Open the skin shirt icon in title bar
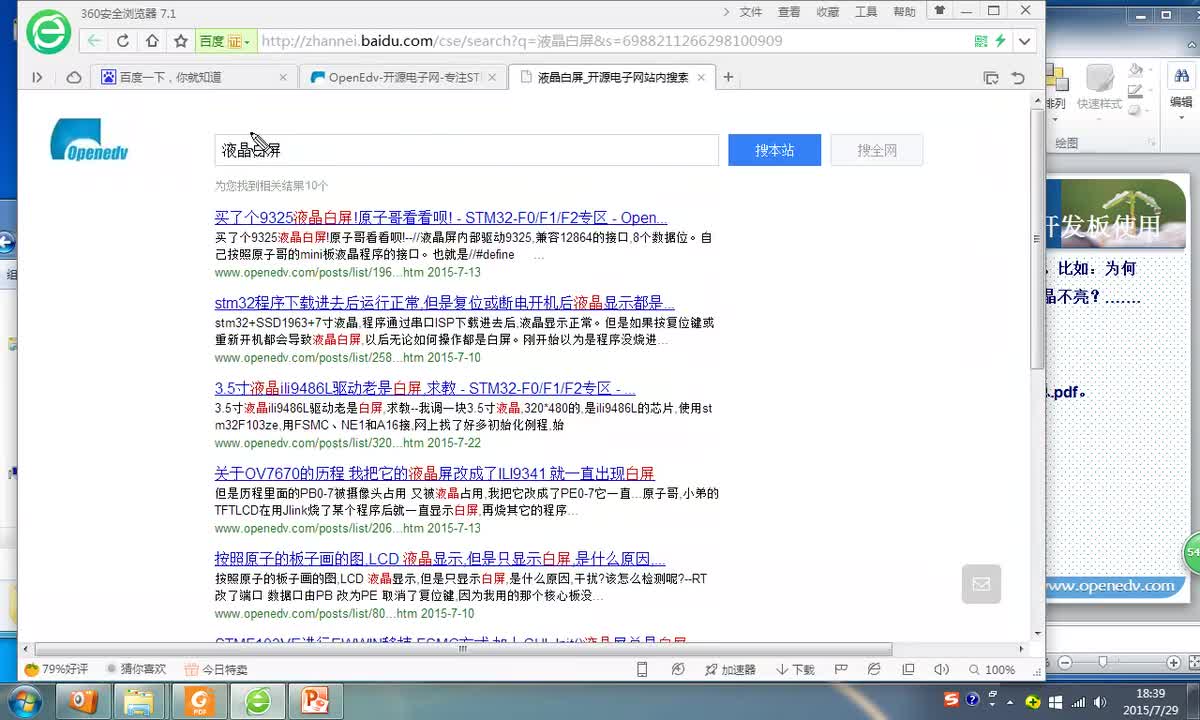This screenshot has width=1200, height=720. (x=939, y=10)
